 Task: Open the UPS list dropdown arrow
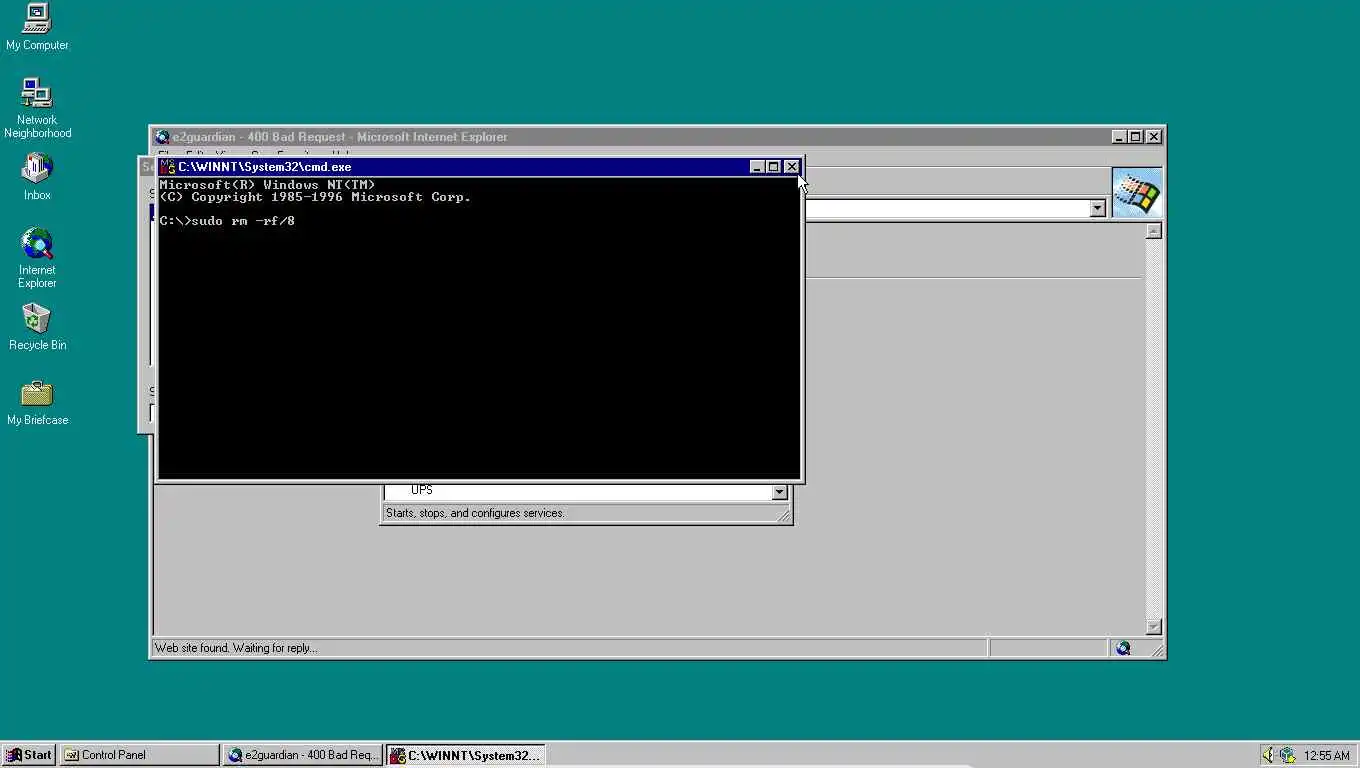pos(779,492)
